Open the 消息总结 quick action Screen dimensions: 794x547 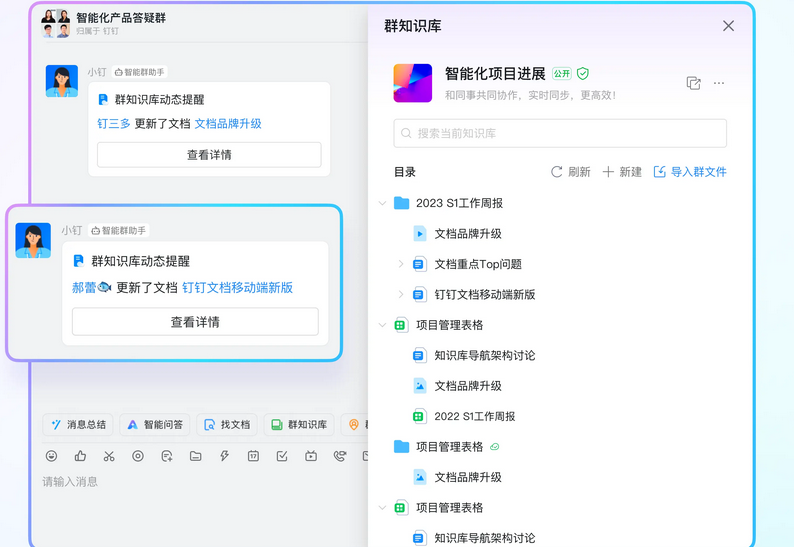tap(78, 424)
